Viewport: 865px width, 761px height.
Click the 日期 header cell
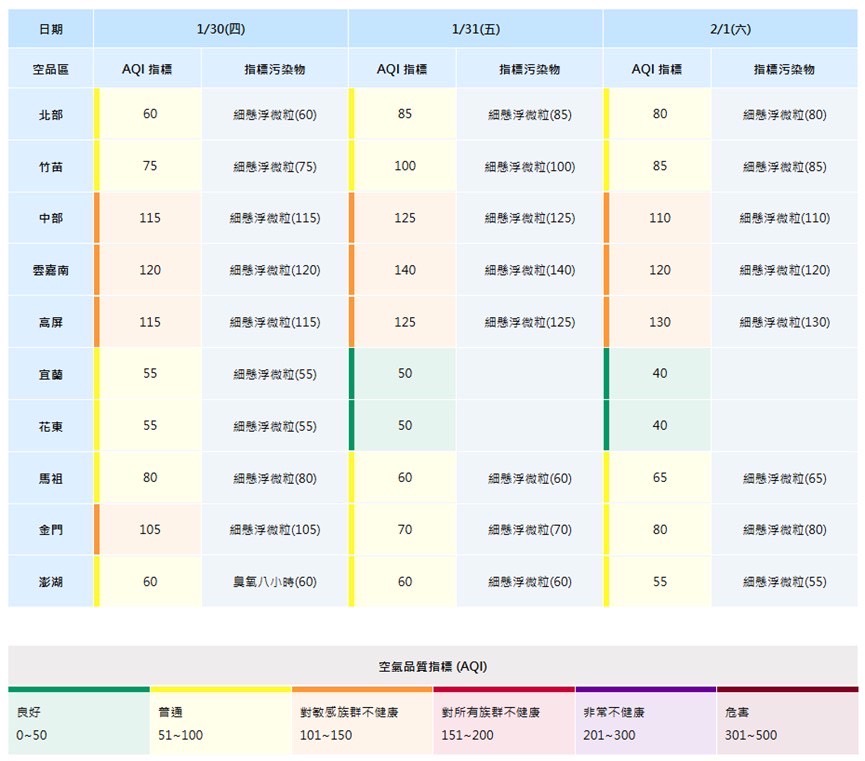51,29
